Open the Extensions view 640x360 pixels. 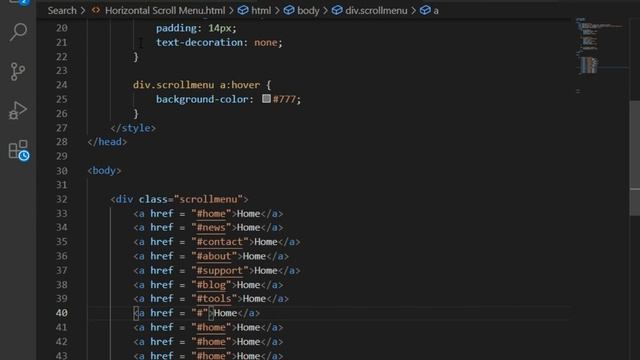(x=19, y=150)
